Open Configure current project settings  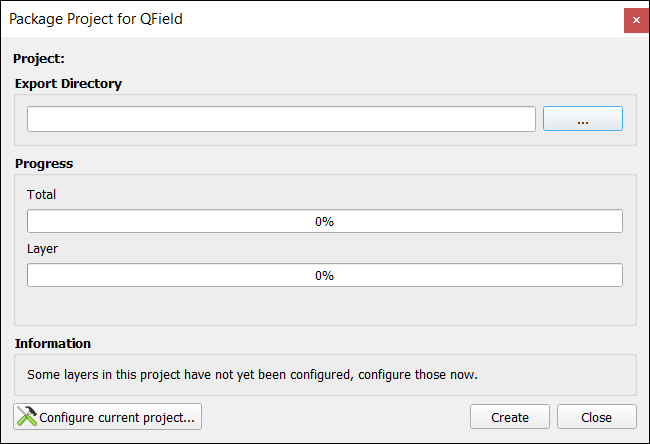[107, 417]
